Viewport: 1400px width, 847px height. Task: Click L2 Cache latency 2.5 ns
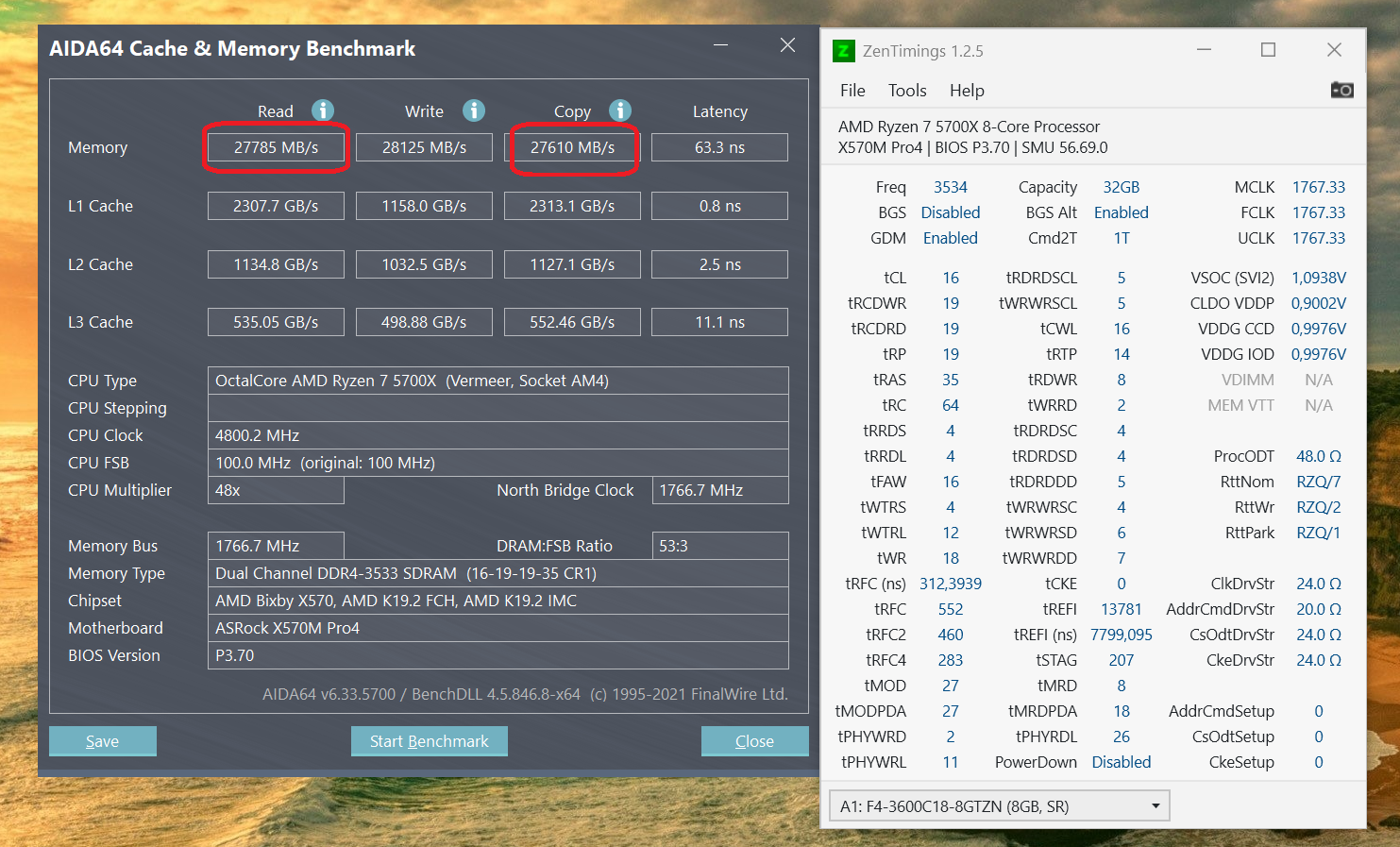coord(720,264)
